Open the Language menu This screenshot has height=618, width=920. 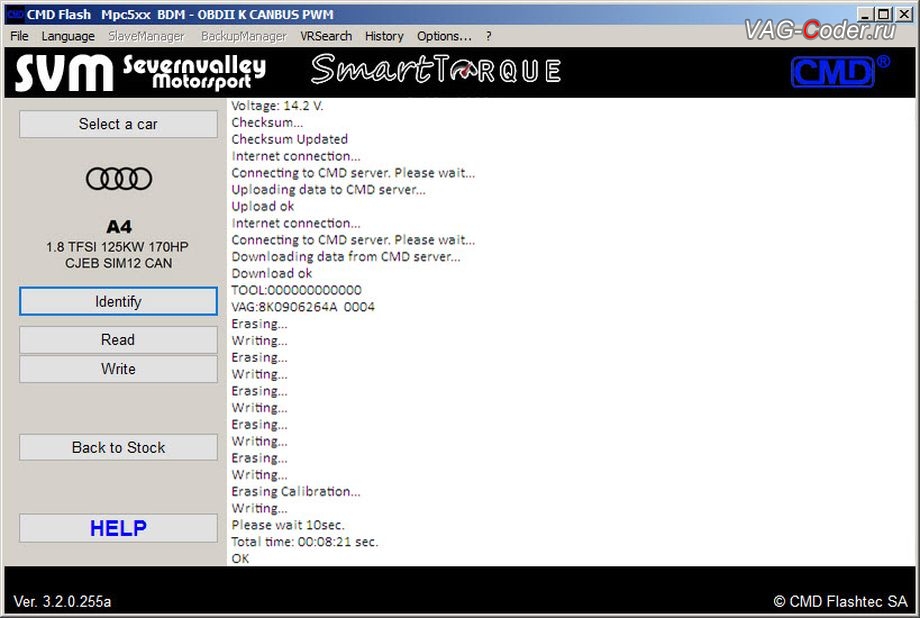pos(67,36)
